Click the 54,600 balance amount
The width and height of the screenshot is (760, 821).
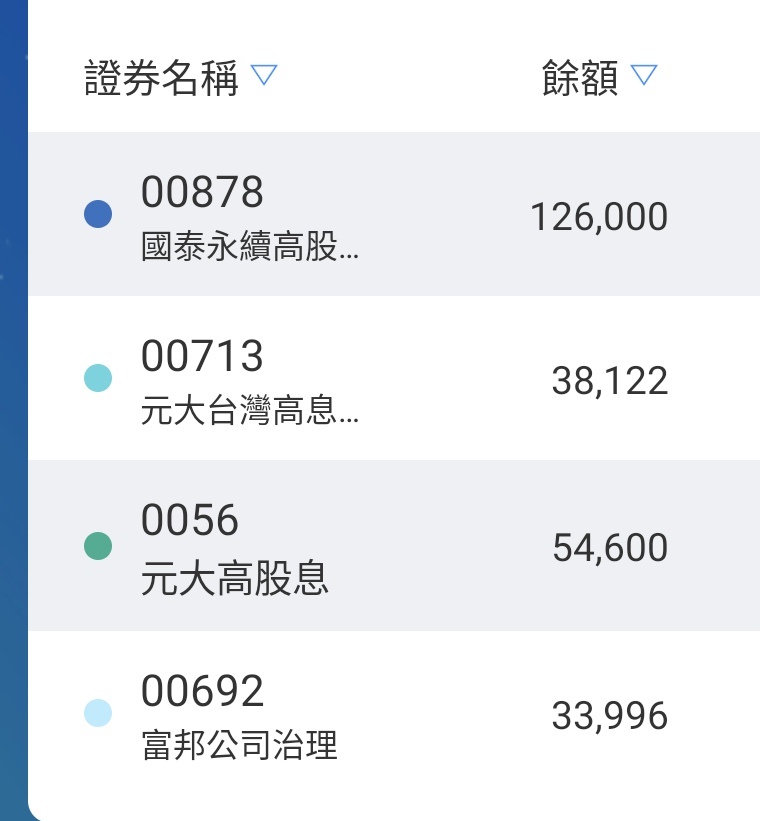click(x=610, y=548)
